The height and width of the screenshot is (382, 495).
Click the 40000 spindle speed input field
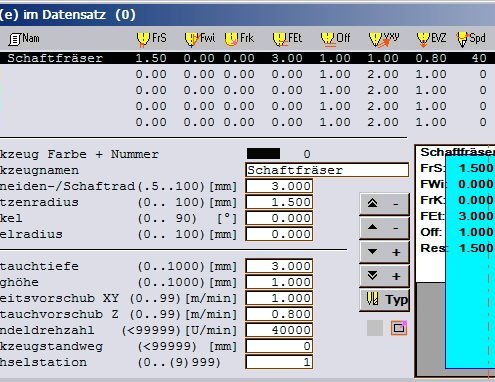pyautogui.click(x=279, y=330)
